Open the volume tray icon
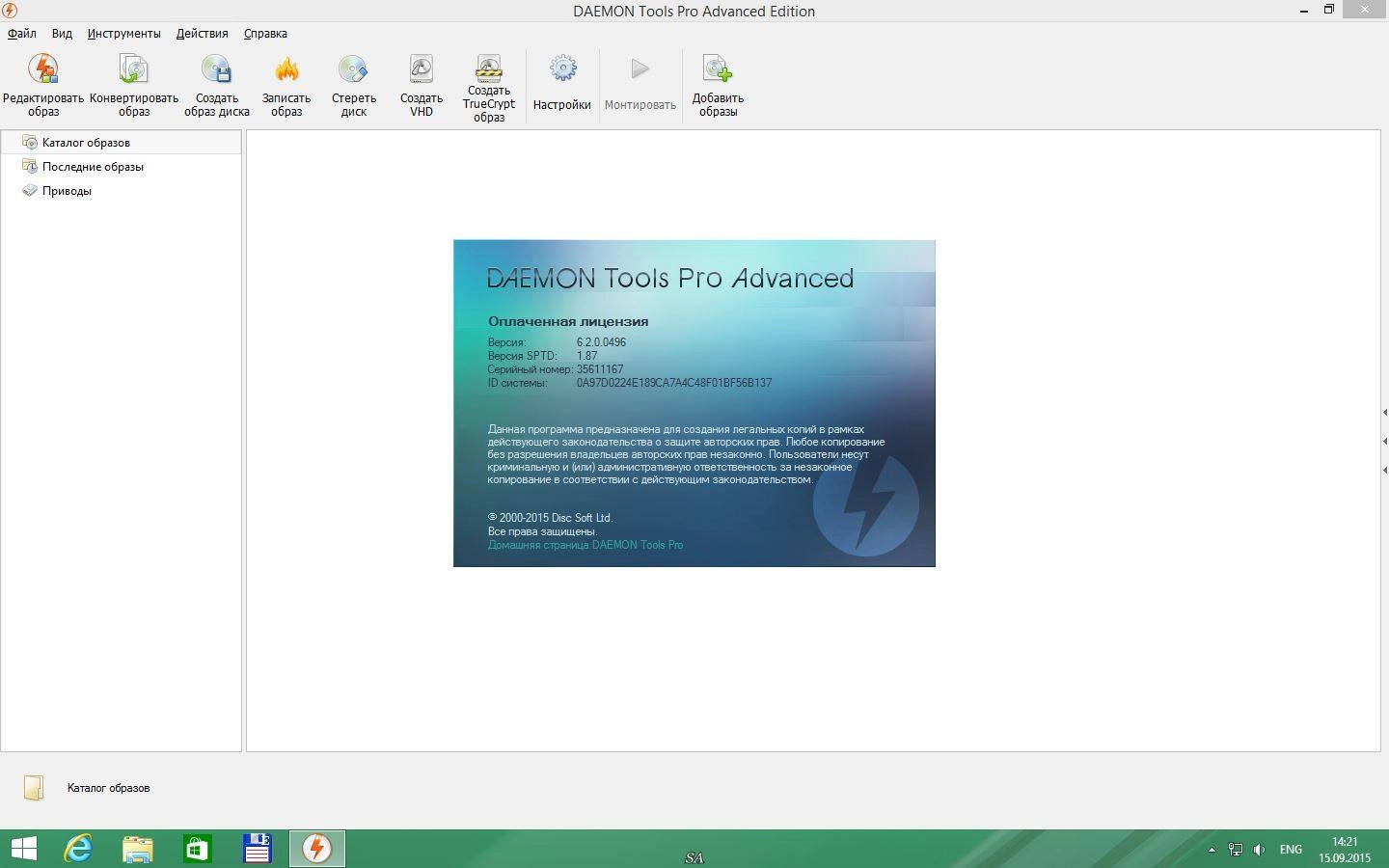This screenshot has width=1389, height=868. [1259, 850]
